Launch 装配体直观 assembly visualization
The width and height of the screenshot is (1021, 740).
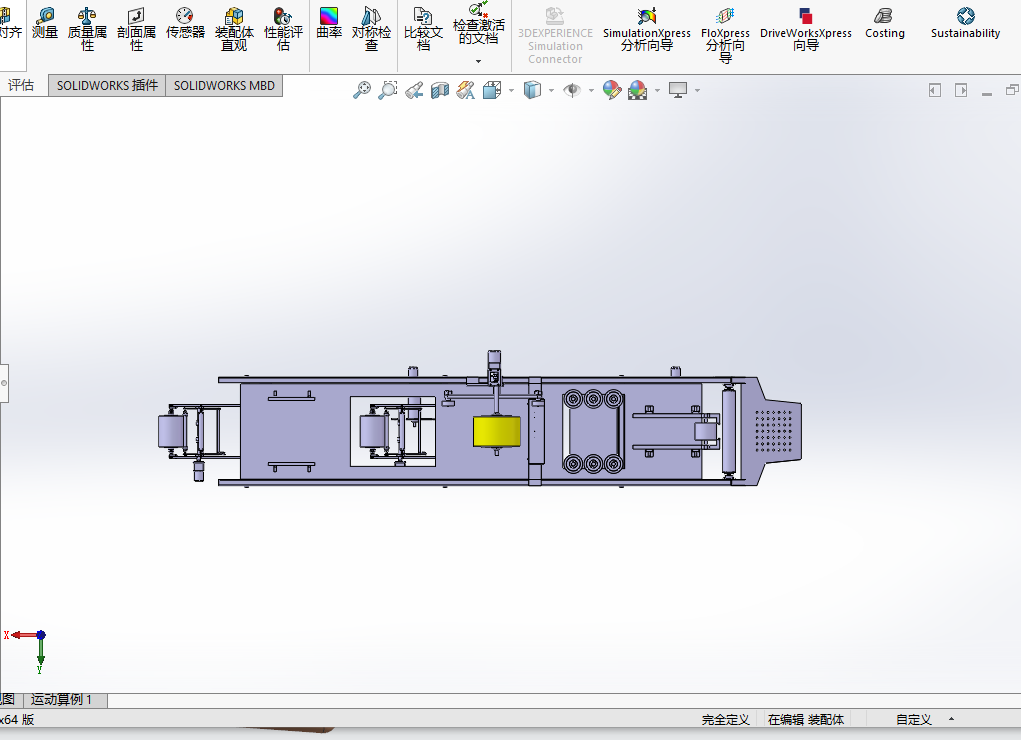click(234, 29)
